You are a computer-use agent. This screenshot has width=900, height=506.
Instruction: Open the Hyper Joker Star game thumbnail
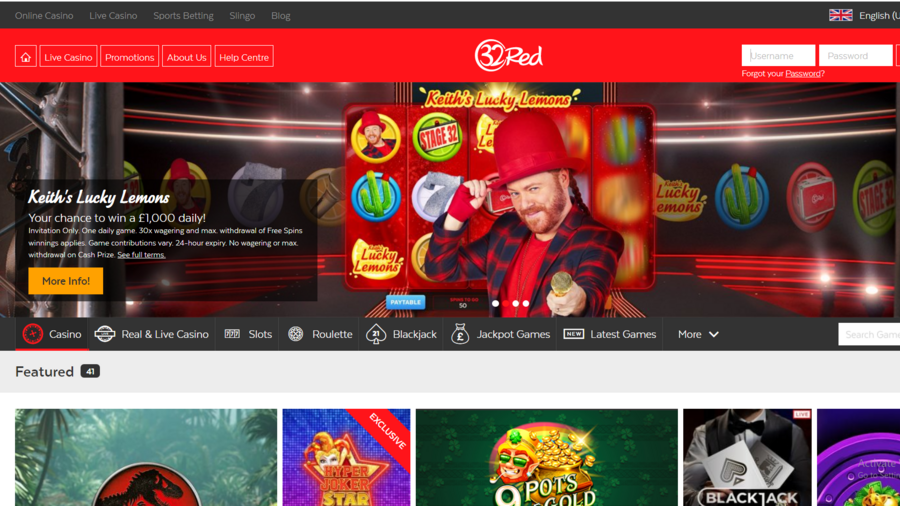(346, 457)
